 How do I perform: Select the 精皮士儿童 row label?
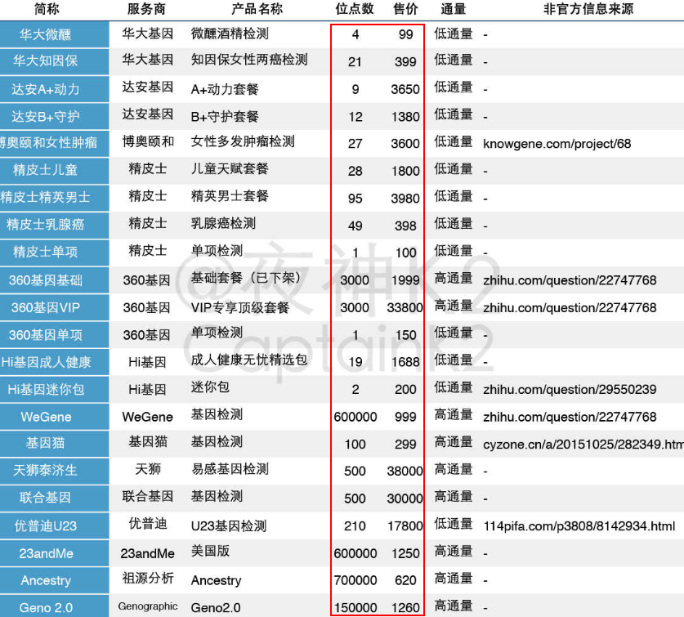point(55,171)
